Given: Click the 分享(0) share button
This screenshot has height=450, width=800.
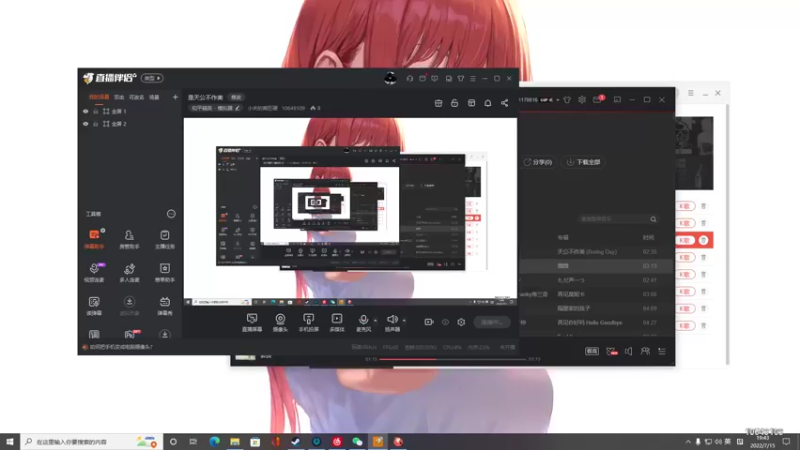Looking at the screenshot, I should pyautogui.click(x=538, y=162).
